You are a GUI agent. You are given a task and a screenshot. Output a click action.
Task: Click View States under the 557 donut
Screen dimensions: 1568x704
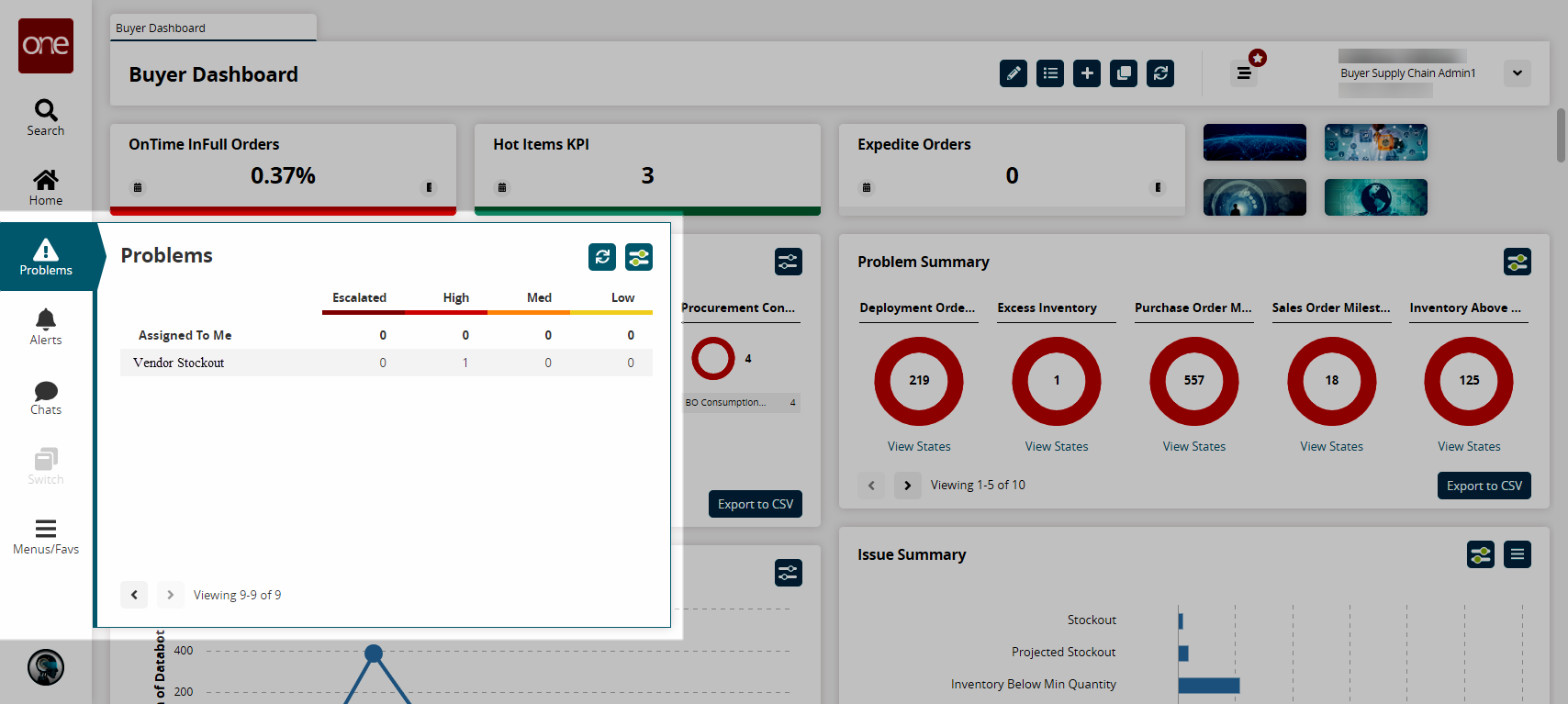point(1194,446)
